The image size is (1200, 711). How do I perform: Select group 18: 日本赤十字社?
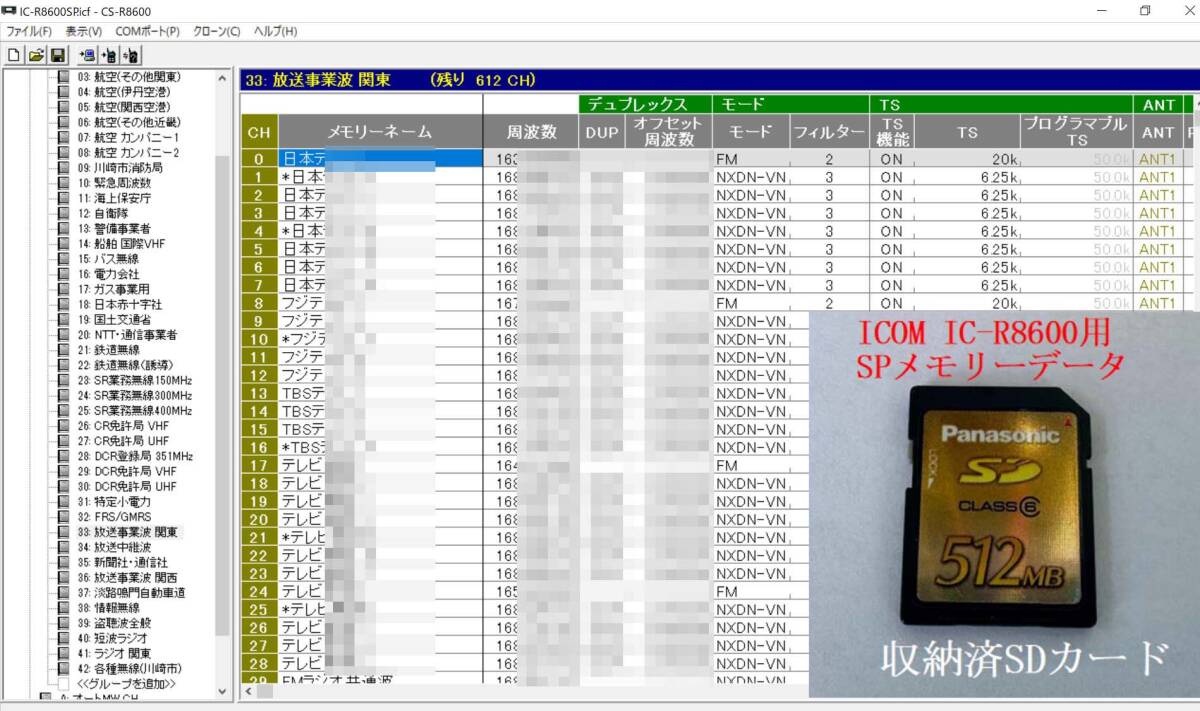click(120, 304)
